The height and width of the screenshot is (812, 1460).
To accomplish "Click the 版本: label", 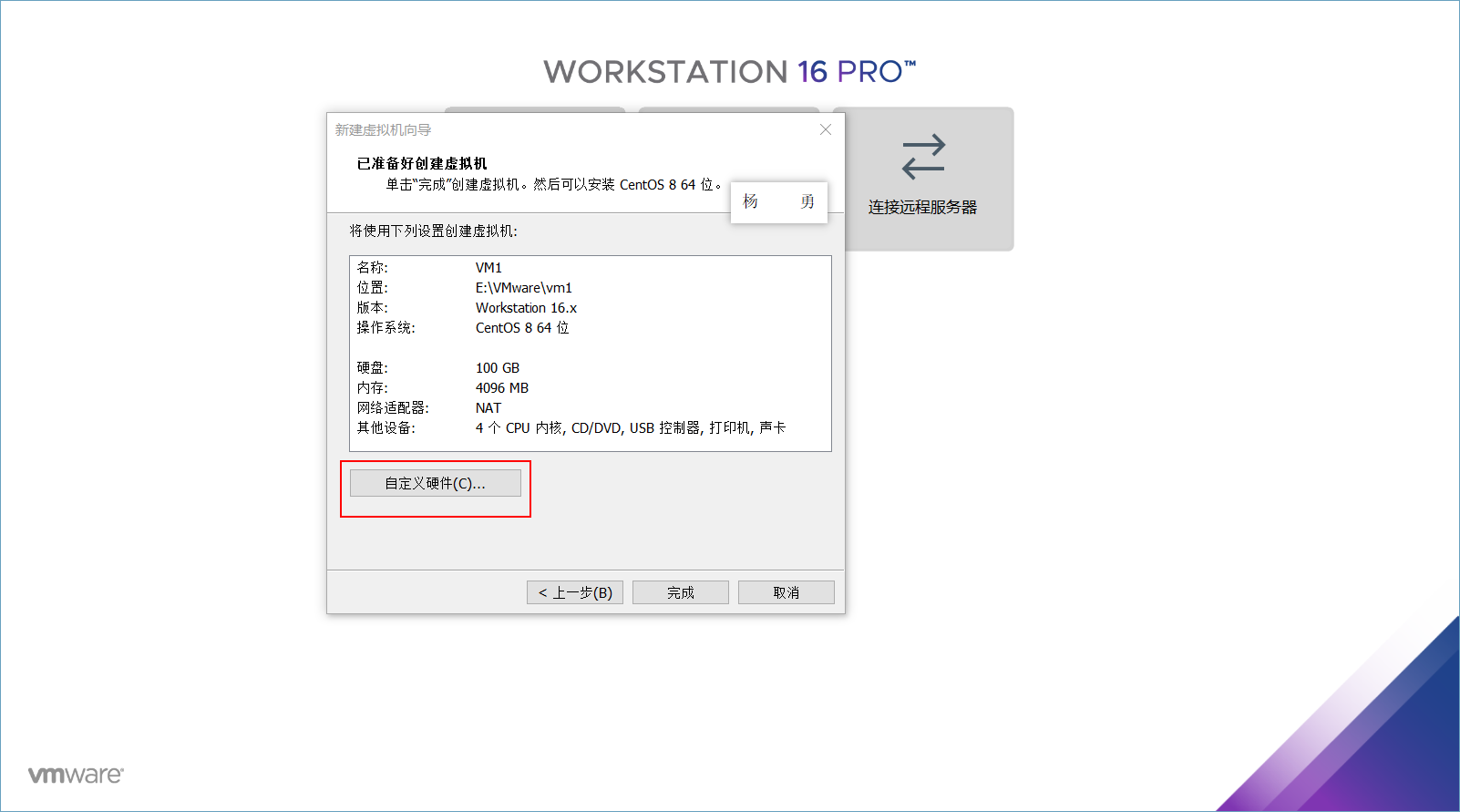I will (373, 307).
